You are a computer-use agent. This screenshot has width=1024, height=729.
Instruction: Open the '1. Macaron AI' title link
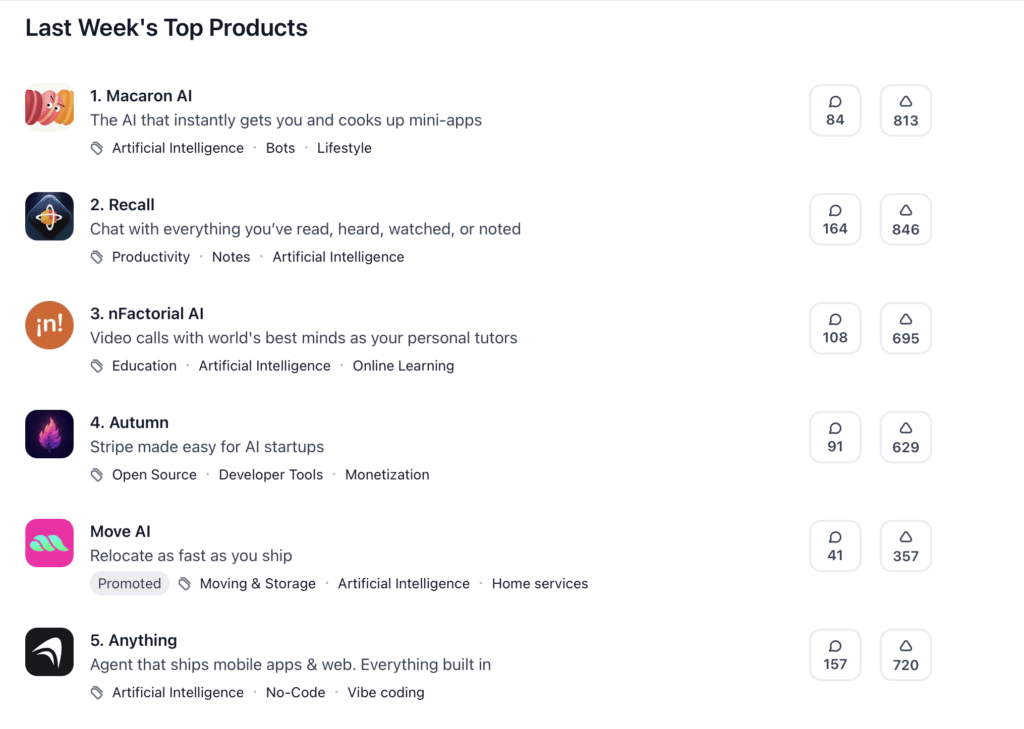(141, 96)
